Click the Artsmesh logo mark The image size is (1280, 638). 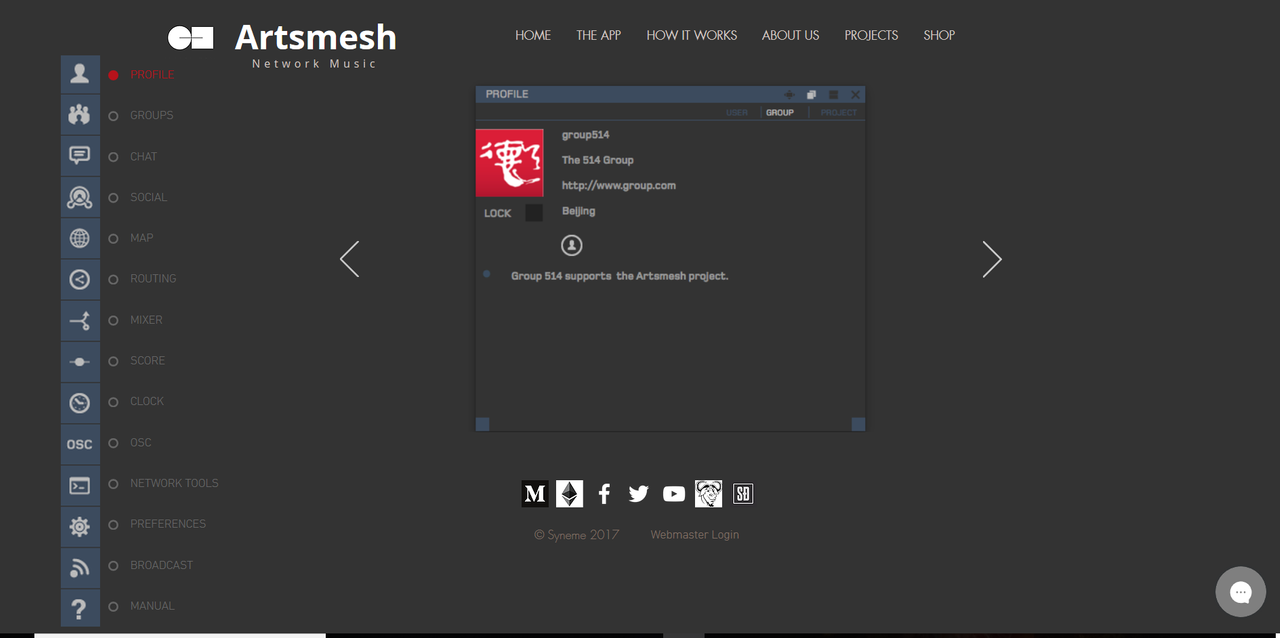click(190, 38)
